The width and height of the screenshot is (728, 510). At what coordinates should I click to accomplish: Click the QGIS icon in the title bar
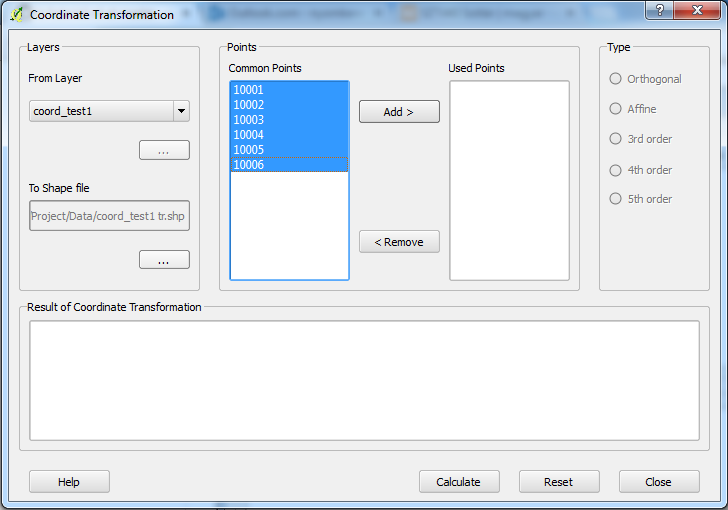[16, 15]
